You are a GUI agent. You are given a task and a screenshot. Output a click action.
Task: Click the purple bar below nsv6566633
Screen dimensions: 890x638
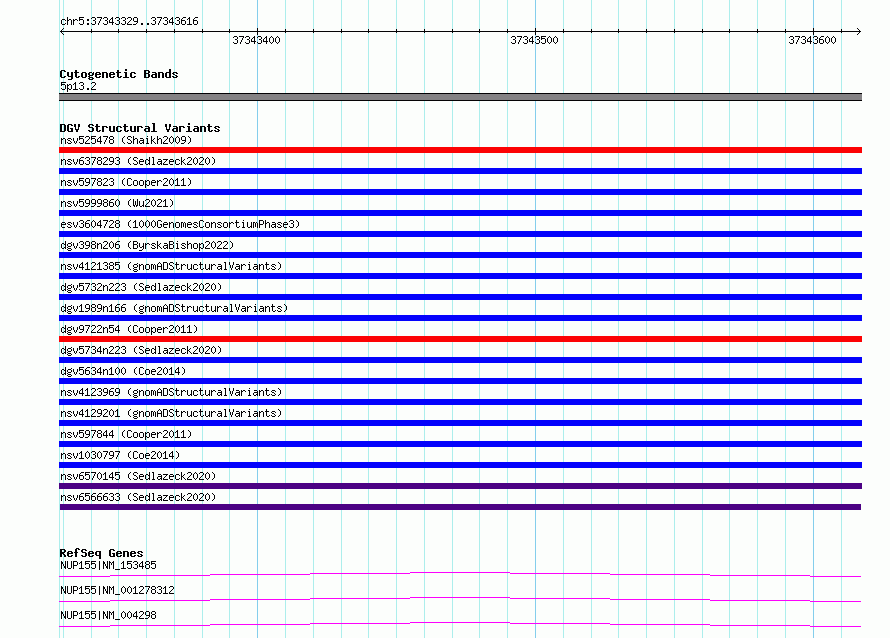[x=460, y=507]
